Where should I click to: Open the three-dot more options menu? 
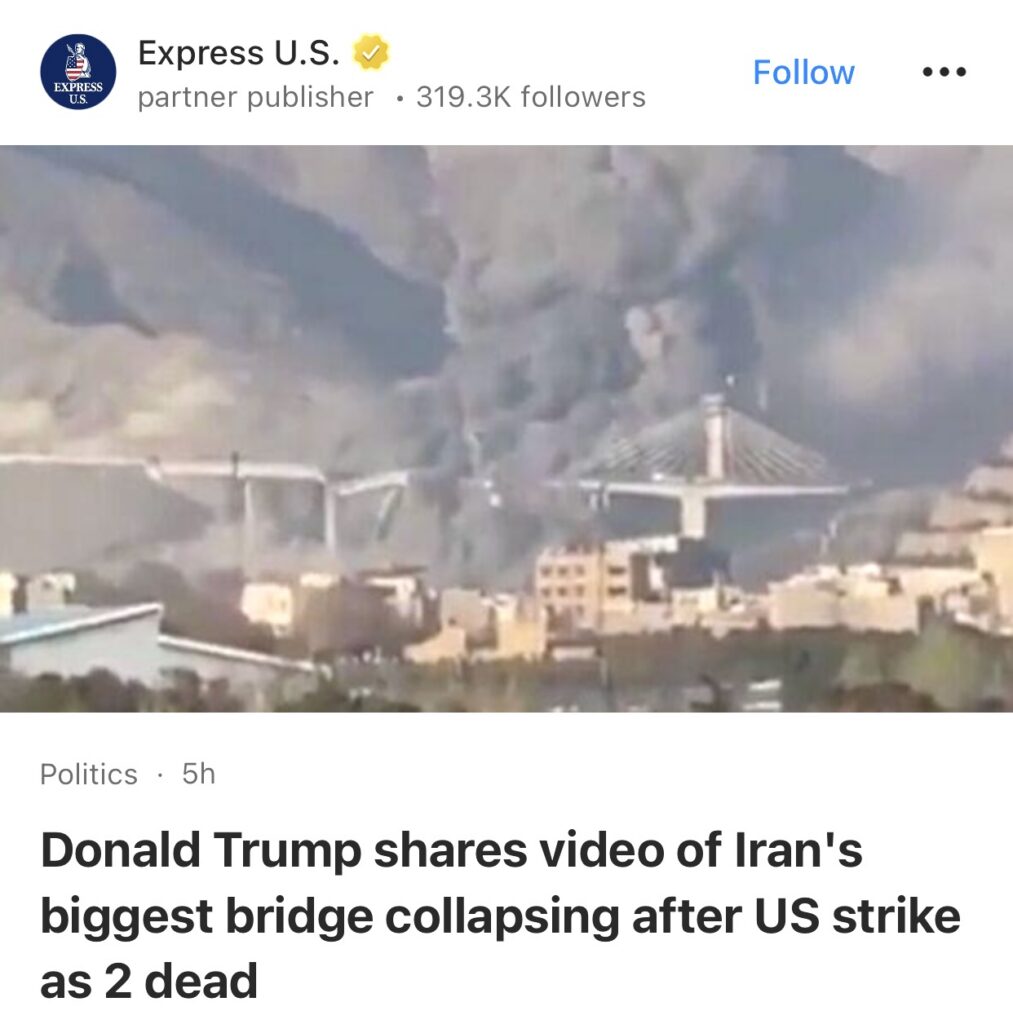point(944,72)
